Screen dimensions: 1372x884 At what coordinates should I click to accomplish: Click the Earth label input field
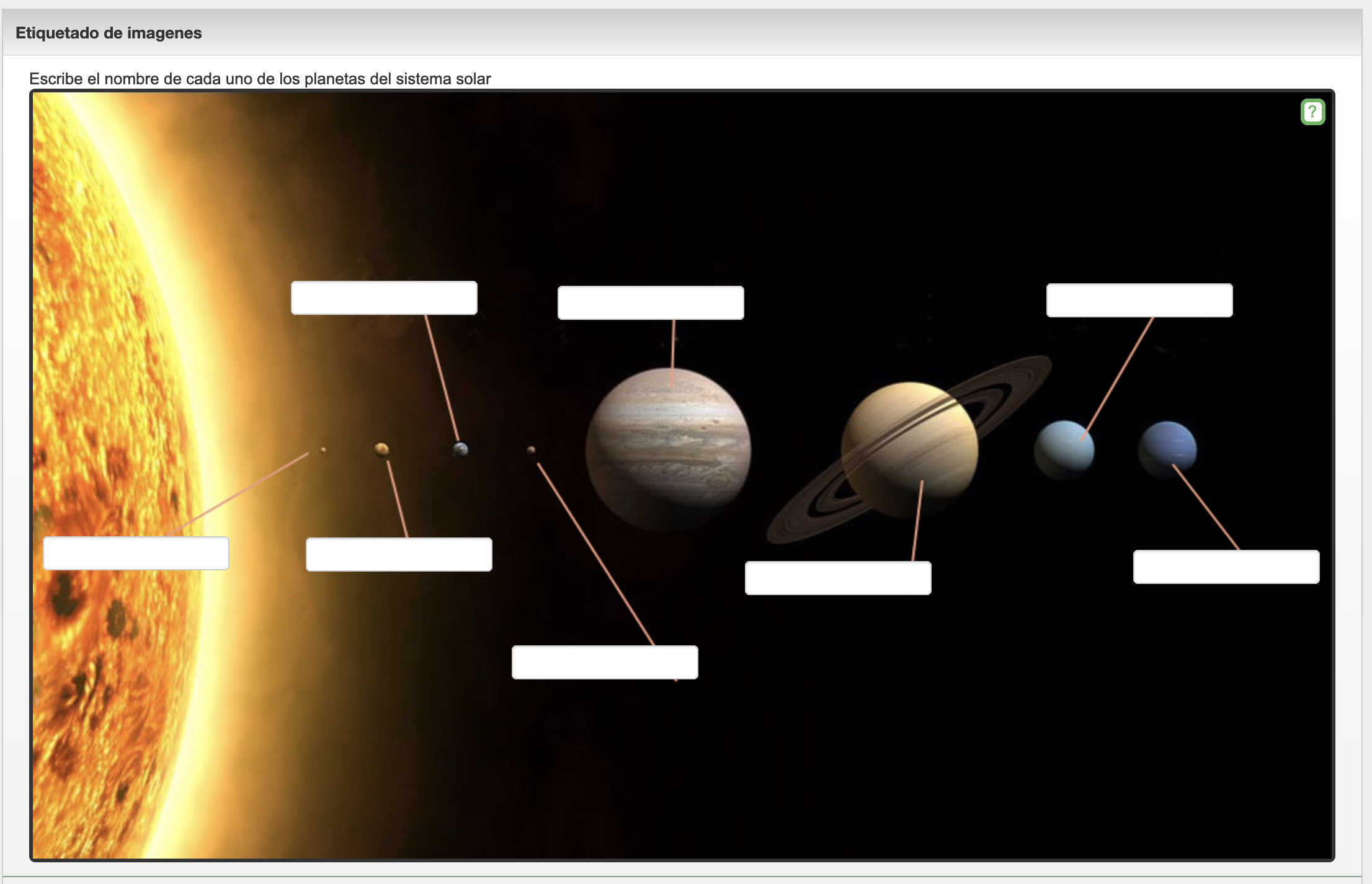384,298
